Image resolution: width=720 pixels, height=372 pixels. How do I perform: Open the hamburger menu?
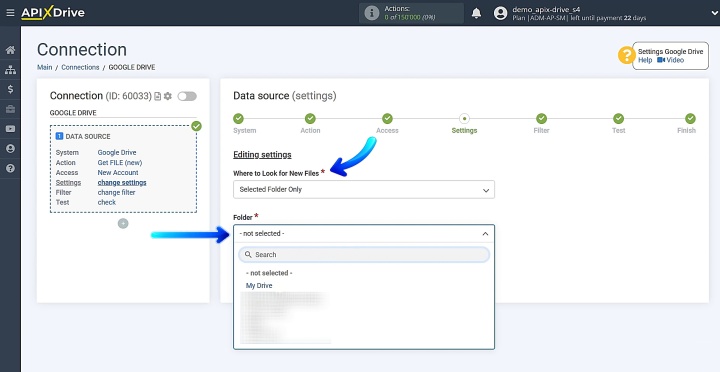point(10,13)
